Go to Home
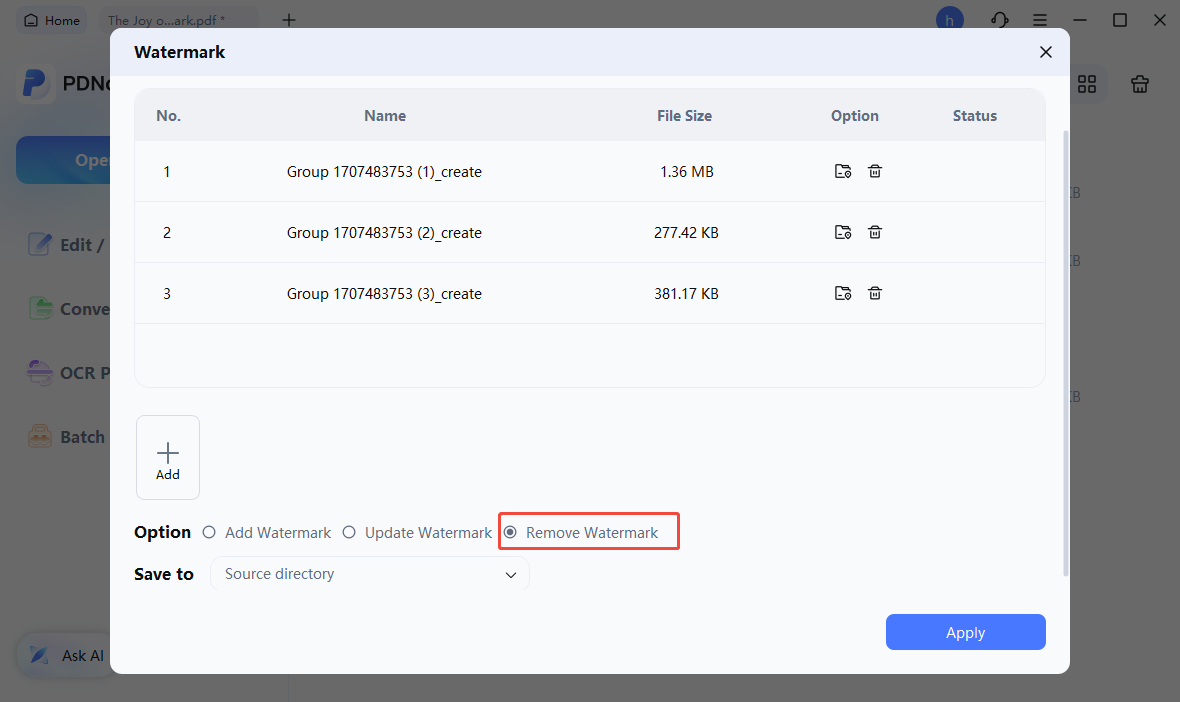This screenshot has height=702, width=1180. (x=51, y=19)
